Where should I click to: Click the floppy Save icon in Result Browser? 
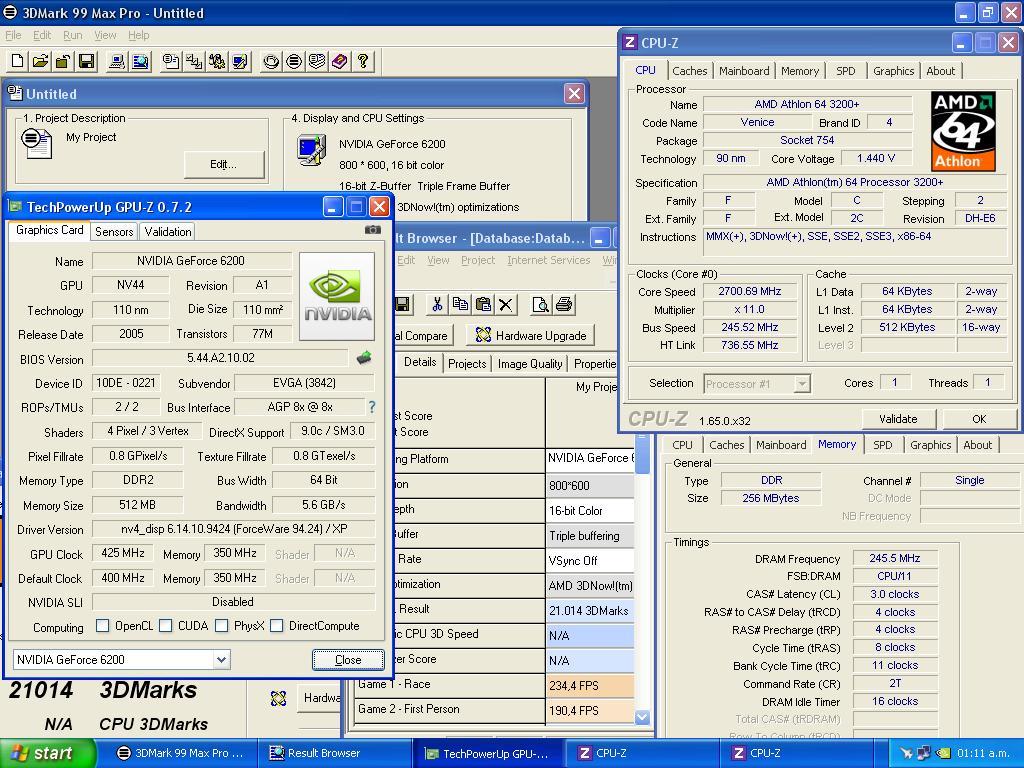coord(402,304)
